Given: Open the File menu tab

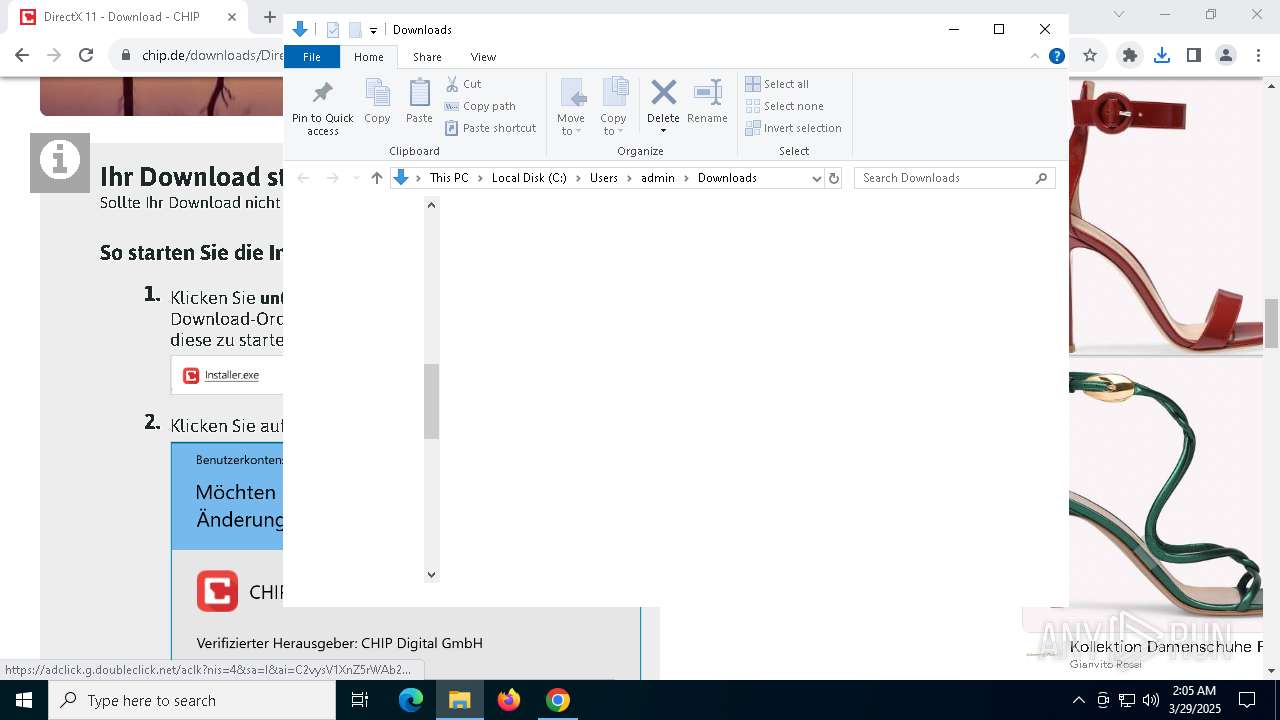Looking at the screenshot, I should 312,57.
